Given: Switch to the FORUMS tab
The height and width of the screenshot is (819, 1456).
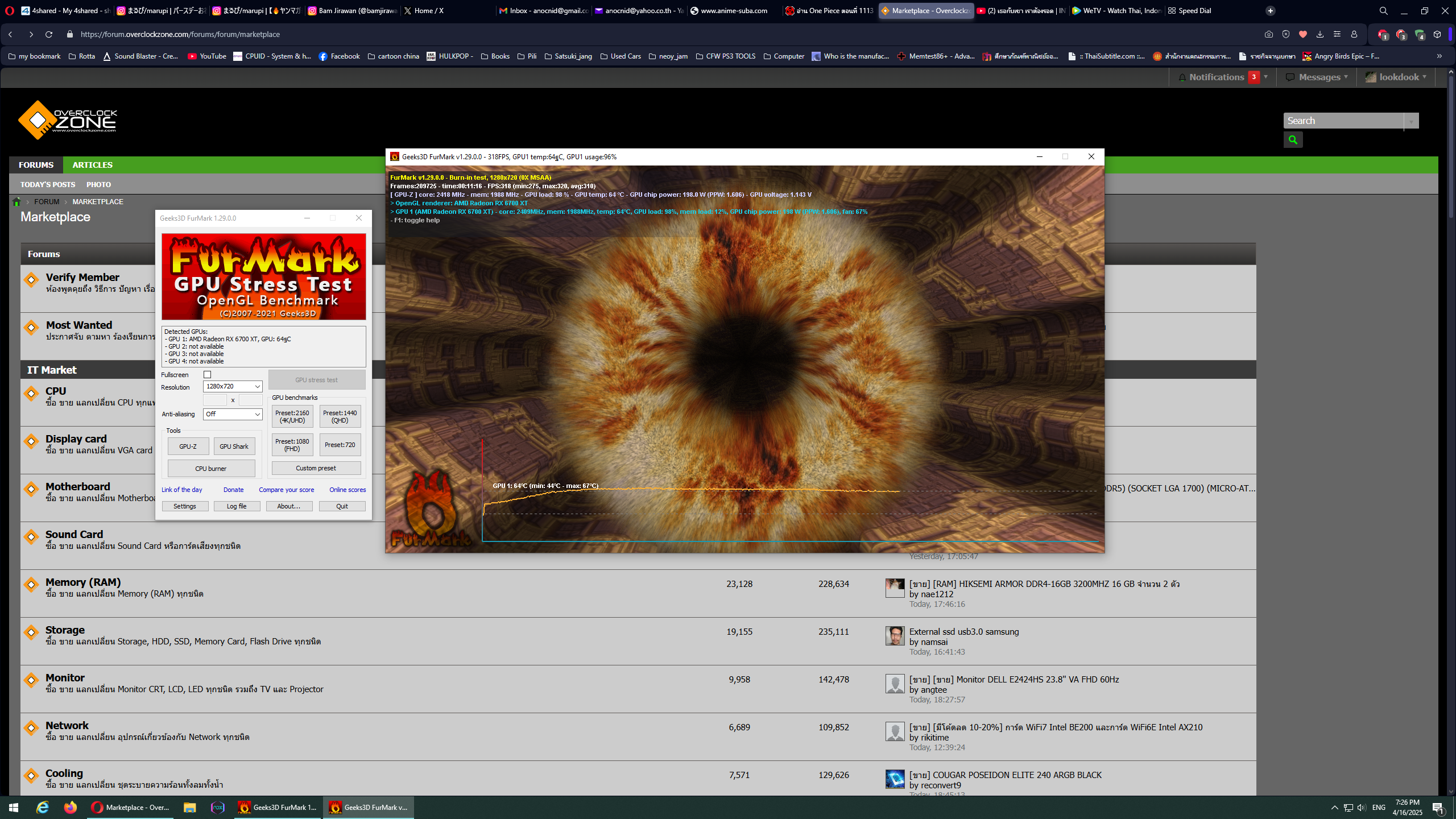Looking at the screenshot, I should pyautogui.click(x=36, y=165).
